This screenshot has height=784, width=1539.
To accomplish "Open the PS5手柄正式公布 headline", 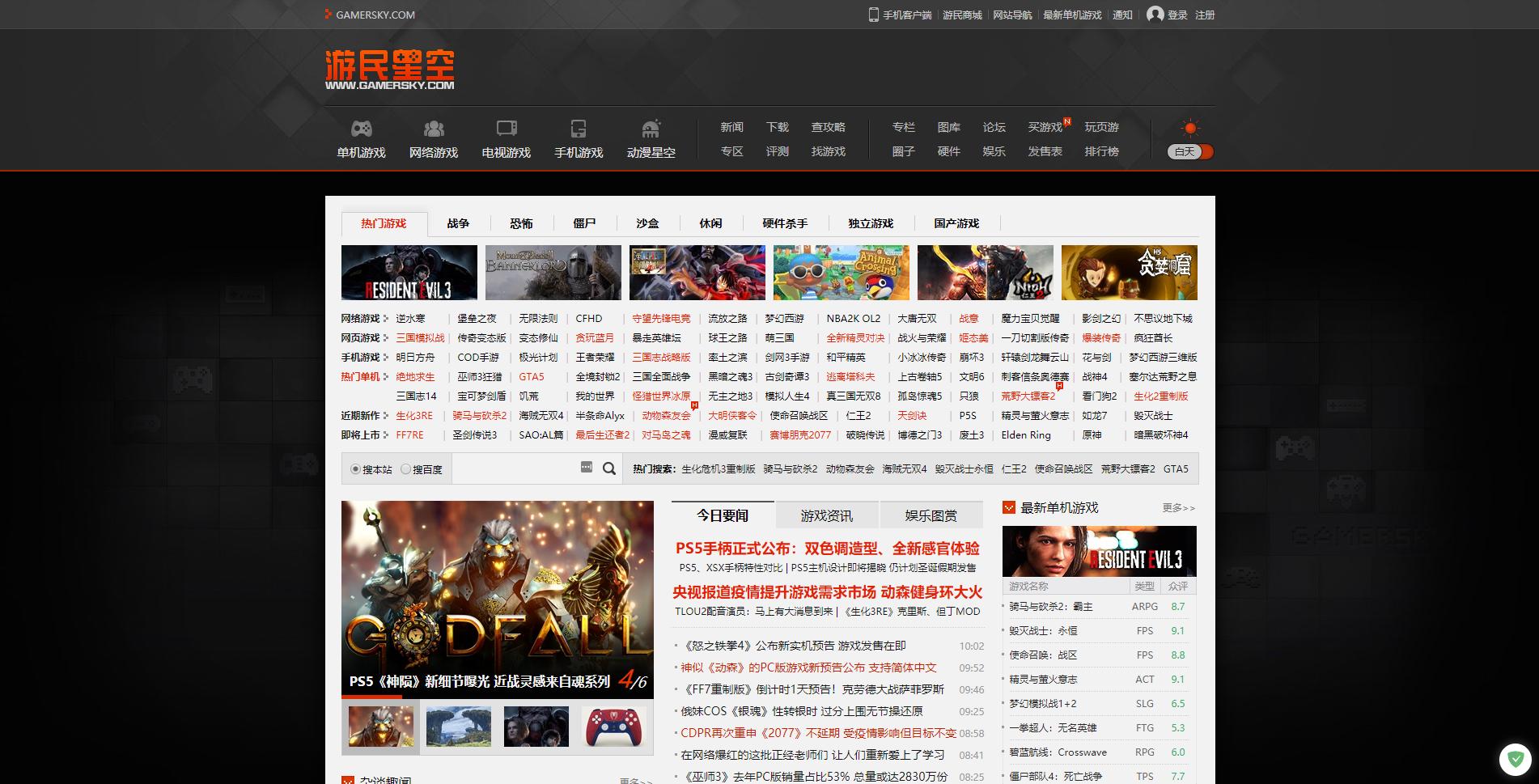I will pyautogui.click(x=827, y=549).
